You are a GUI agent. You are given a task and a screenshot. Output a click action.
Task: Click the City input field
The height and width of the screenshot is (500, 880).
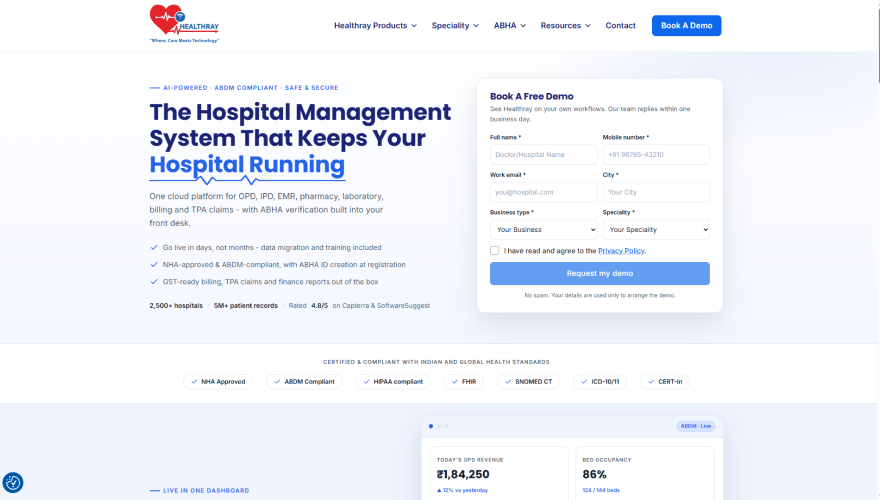[656, 192]
